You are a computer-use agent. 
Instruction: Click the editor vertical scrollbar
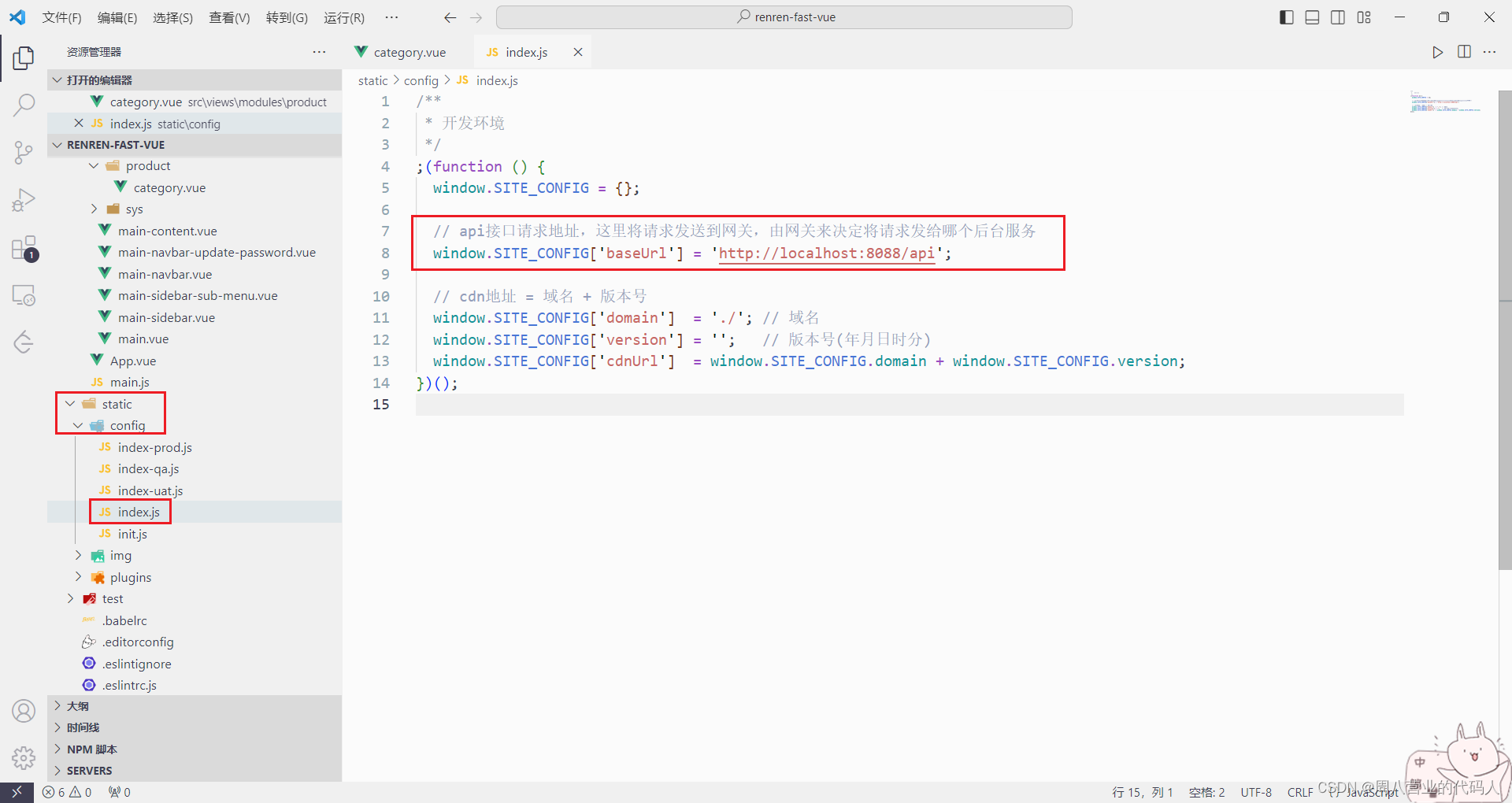(1505, 331)
